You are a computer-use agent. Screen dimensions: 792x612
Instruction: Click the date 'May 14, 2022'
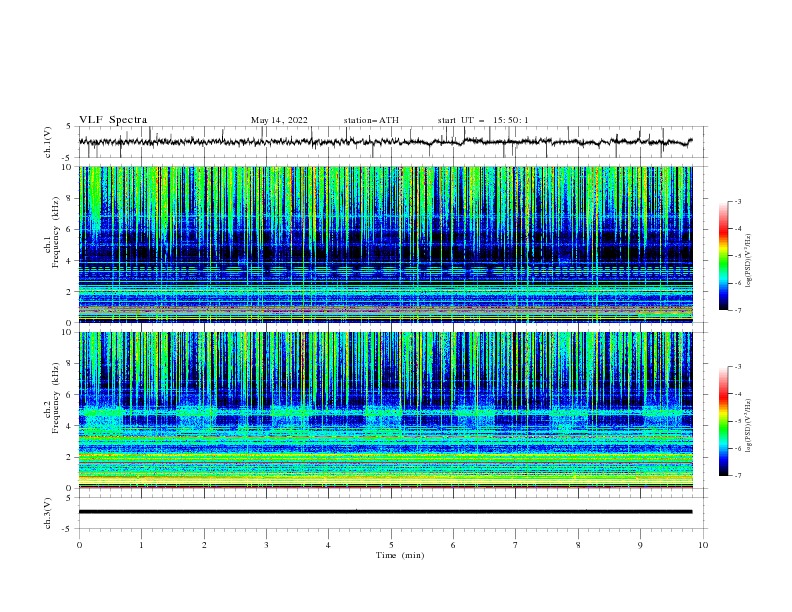pos(279,120)
